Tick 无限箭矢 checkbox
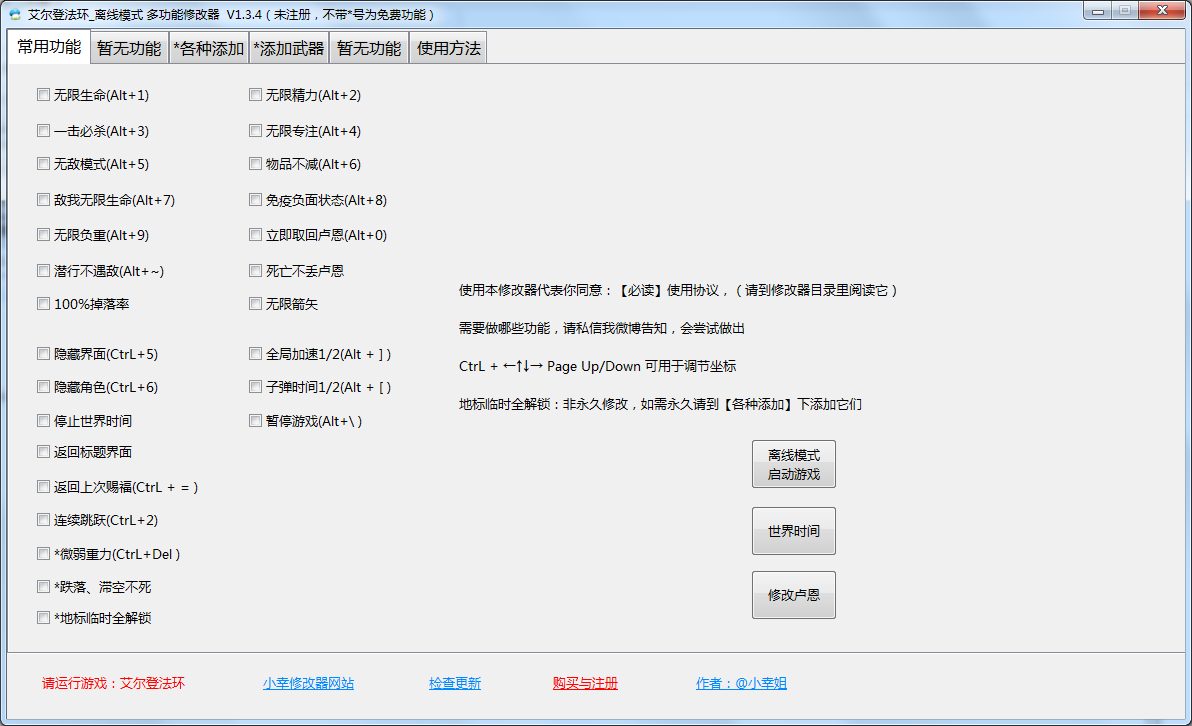 pos(255,304)
